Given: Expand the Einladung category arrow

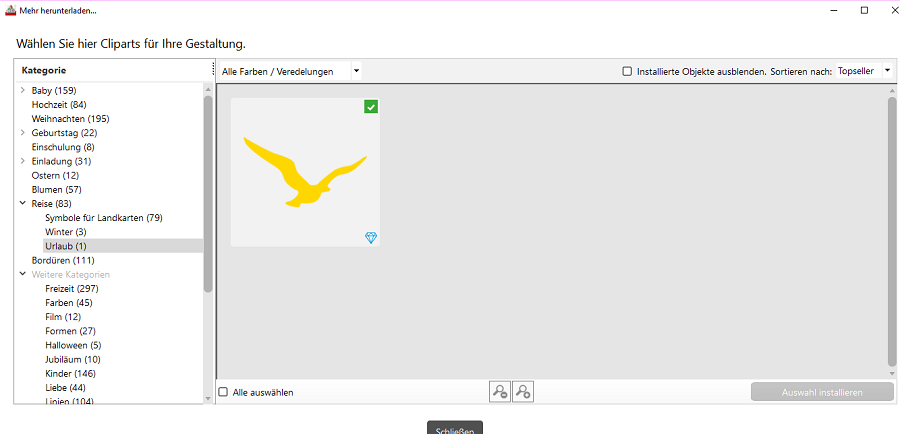Looking at the screenshot, I should [22, 161].
